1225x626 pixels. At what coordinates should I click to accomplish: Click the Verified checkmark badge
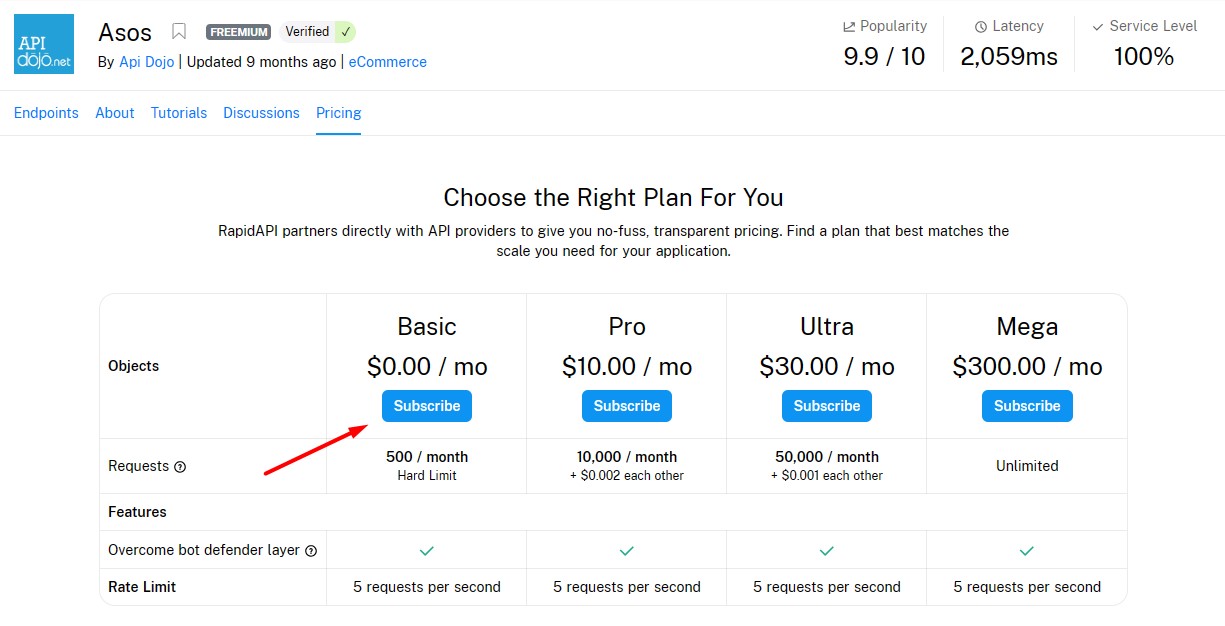[x=345, y=32]
